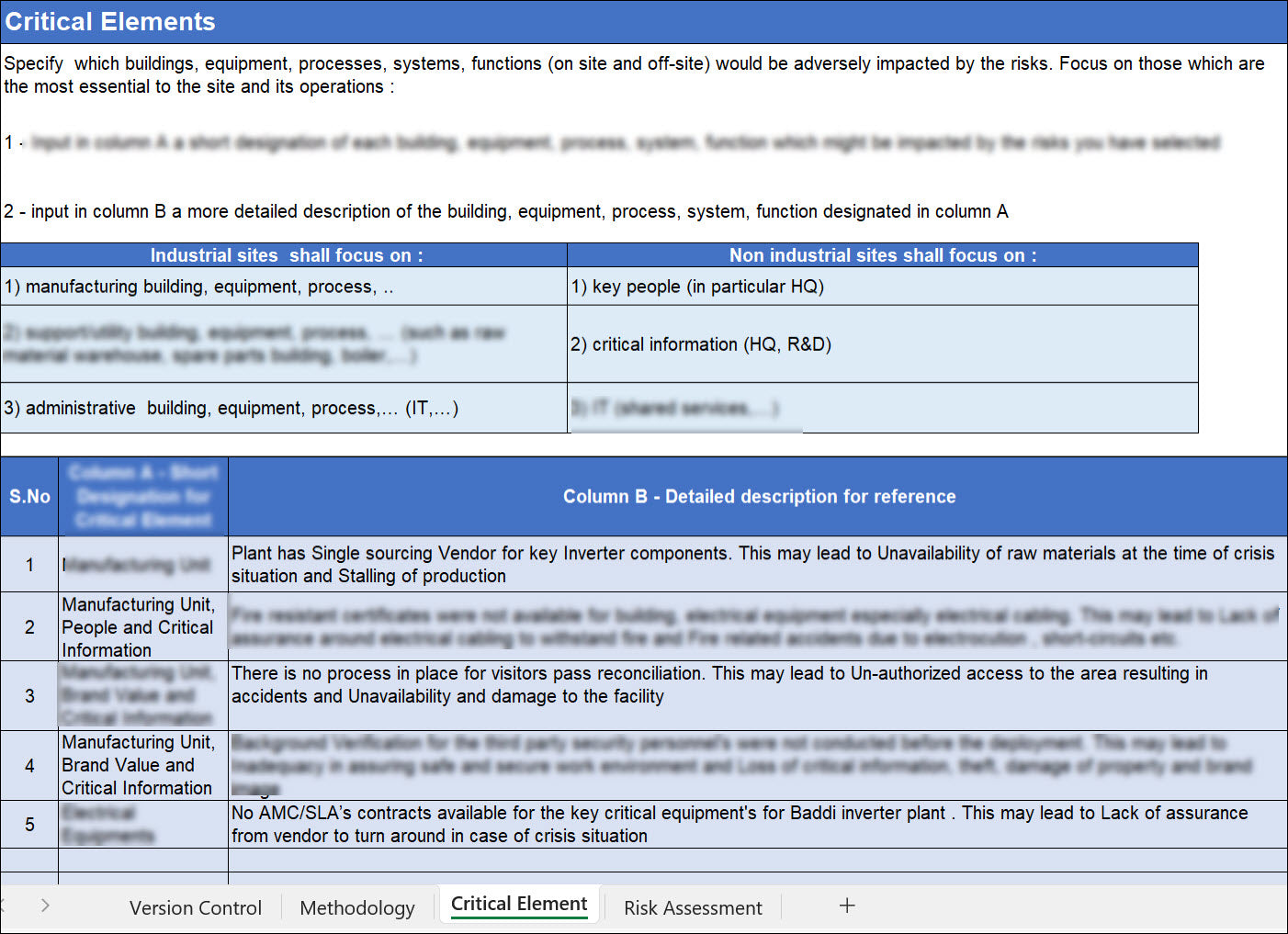Image resolution: width=1288 pixels, height=934 pixels.
Task: Click the manufacturing building, equipment, process cell
Action: pyautogui.click(x=284, y=287)
